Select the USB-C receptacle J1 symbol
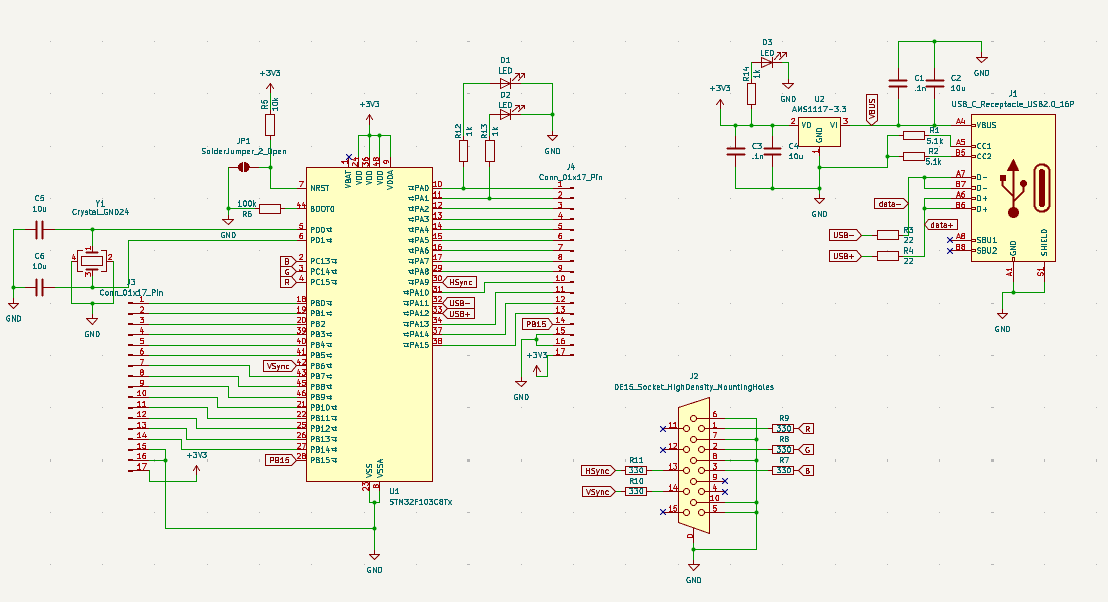Screen dimensions: 1108x602 tap(1012, 188)
